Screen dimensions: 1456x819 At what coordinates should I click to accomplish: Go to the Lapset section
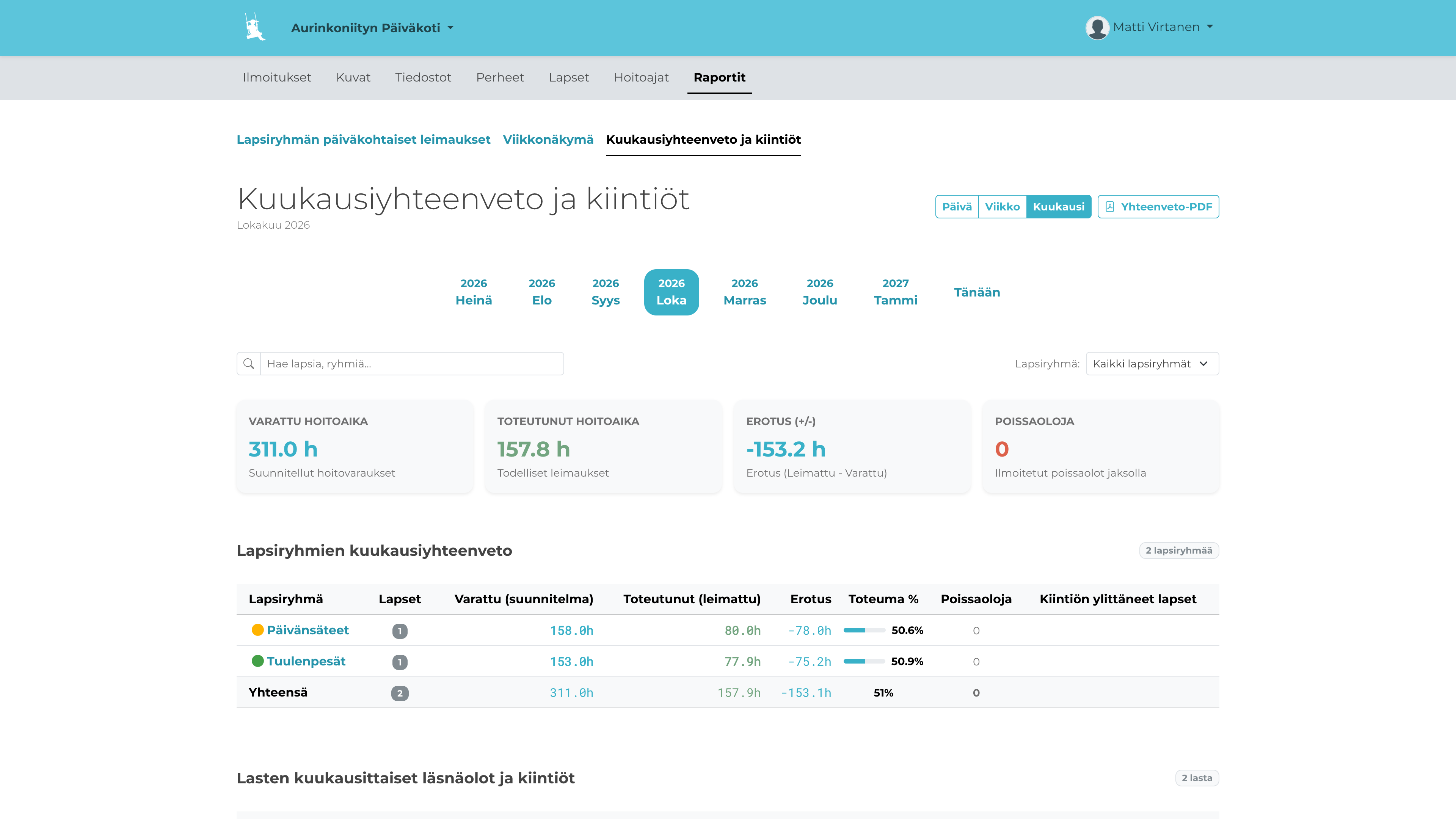tap(569, 77)
